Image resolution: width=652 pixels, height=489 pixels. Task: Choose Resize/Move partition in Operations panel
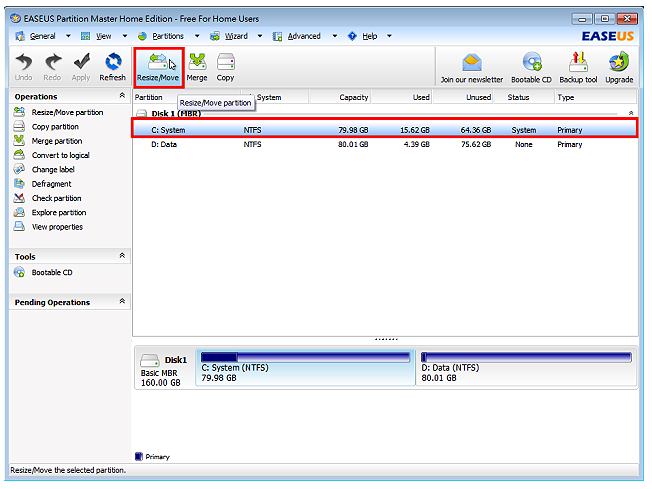tap(67, 112)
